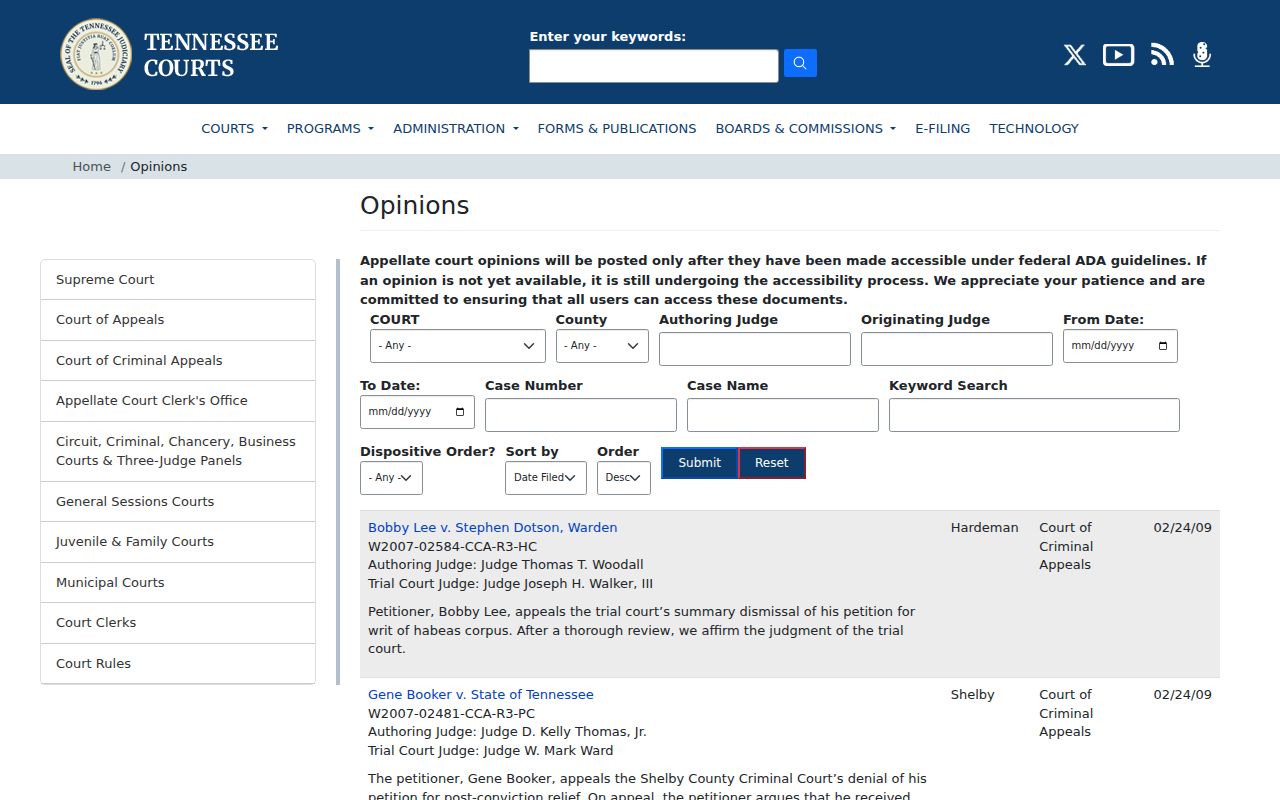The image size is (1280, 800).
Task: Open Court Clerks sidebar link
Action: click(178, 623)
